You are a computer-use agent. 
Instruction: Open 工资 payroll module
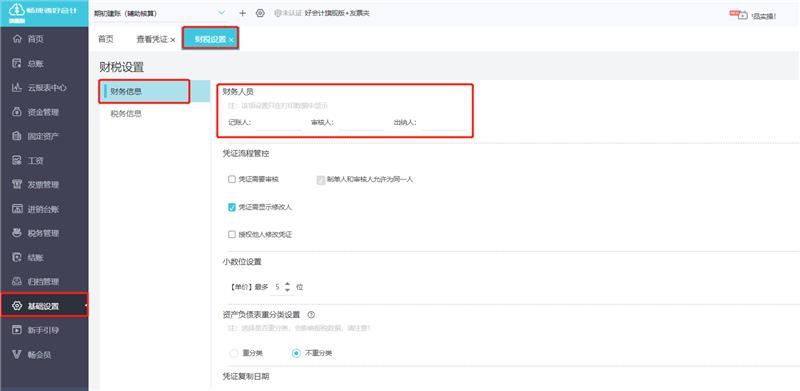point(44,161)
